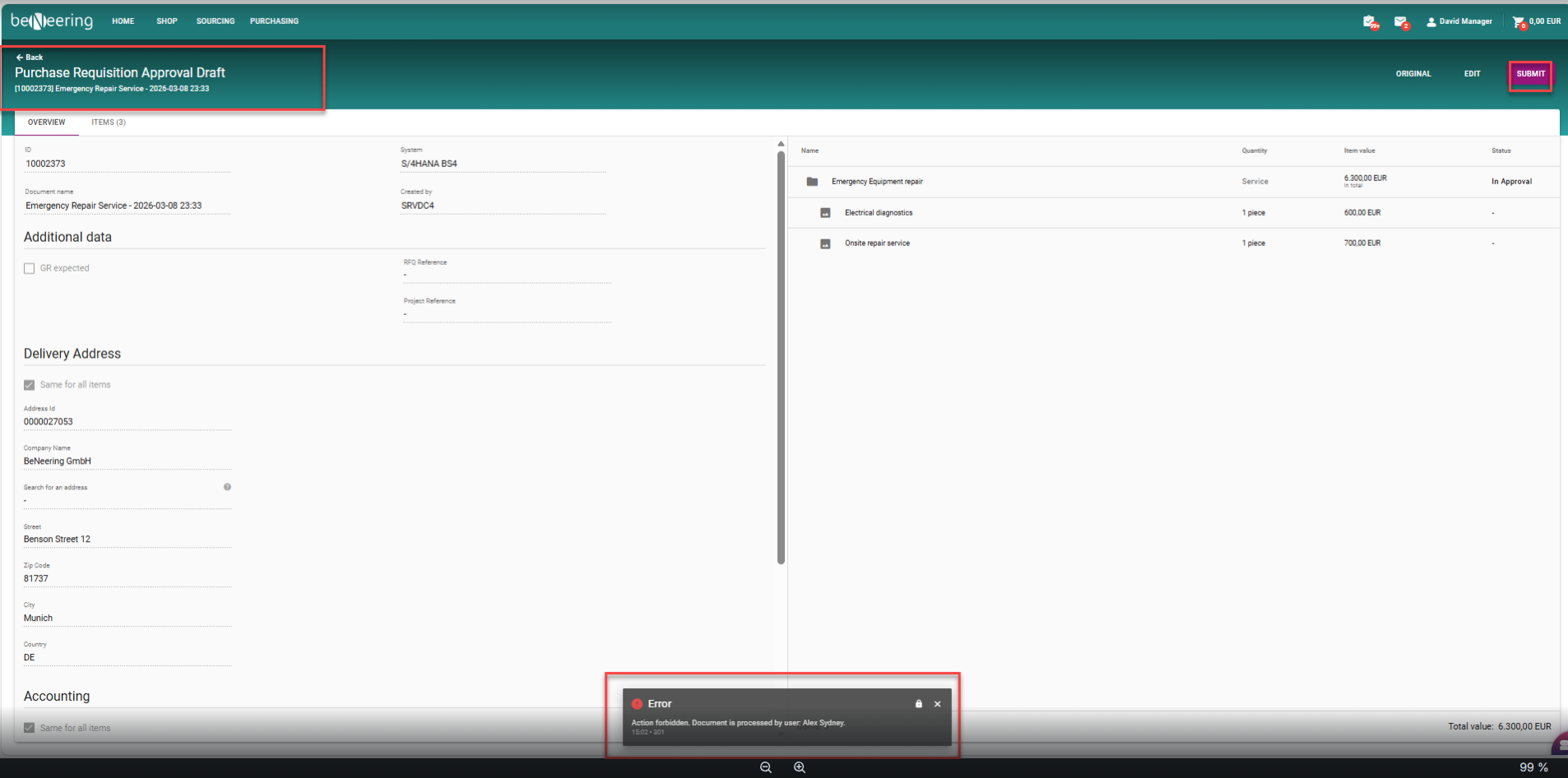Click the image icon beside Onsite repair service
Image resolution: width=1568 pixels, height=778 pixels.
[x=825, y=244]
